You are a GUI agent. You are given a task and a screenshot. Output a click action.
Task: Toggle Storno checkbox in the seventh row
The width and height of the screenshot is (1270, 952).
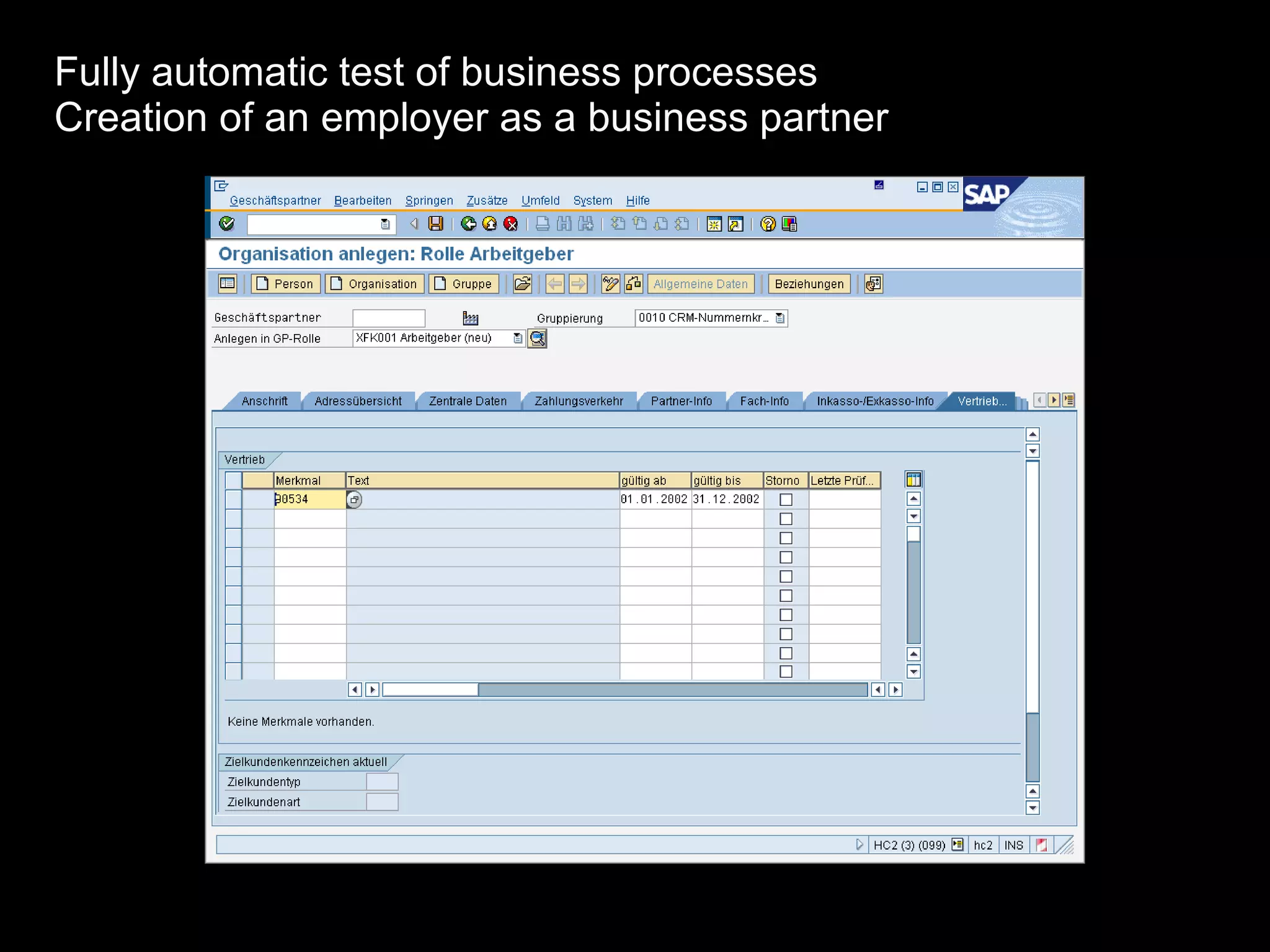tap(786, 615)
